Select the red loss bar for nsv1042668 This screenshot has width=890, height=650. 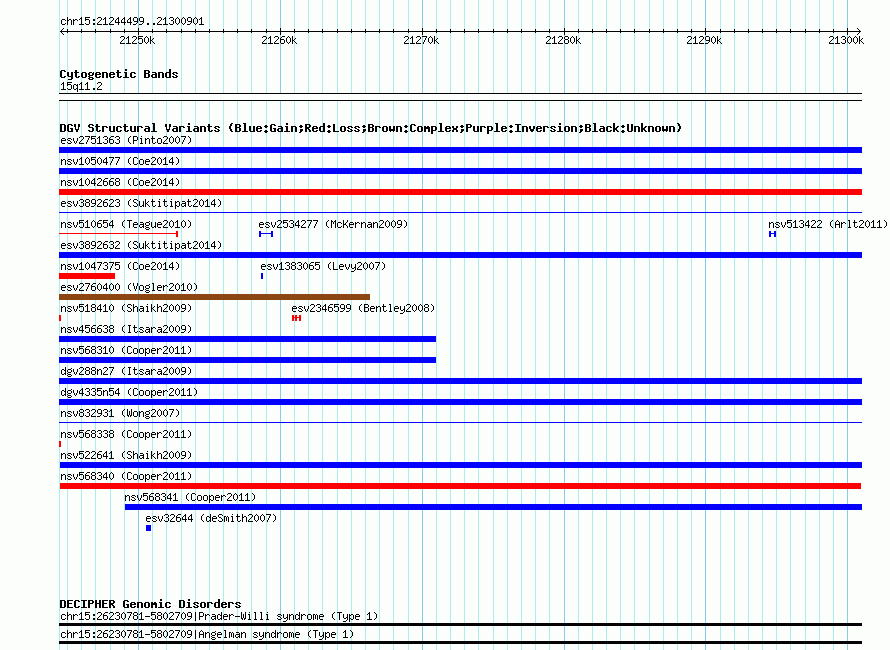[x=460, y=192]
